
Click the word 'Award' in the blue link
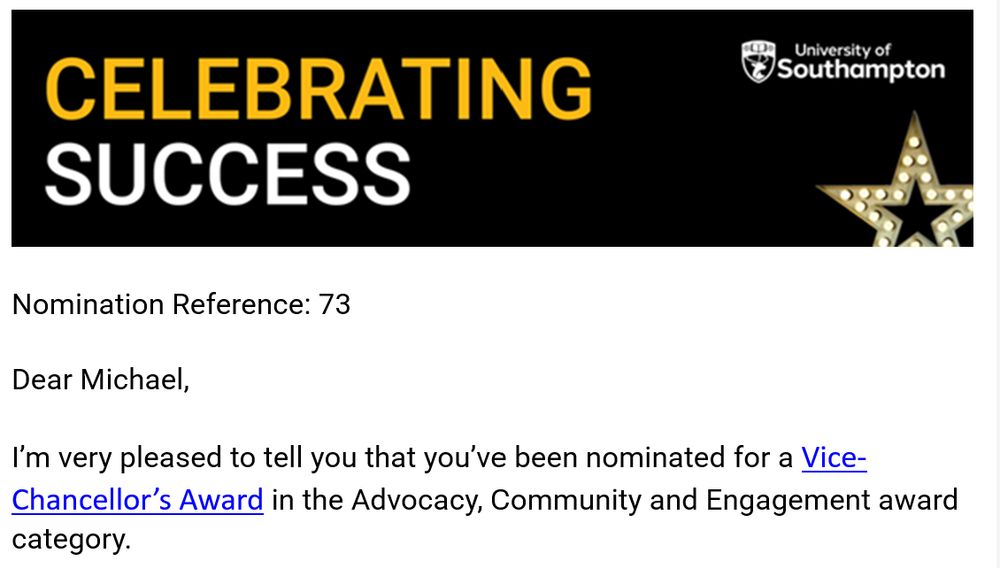point(221,499)
